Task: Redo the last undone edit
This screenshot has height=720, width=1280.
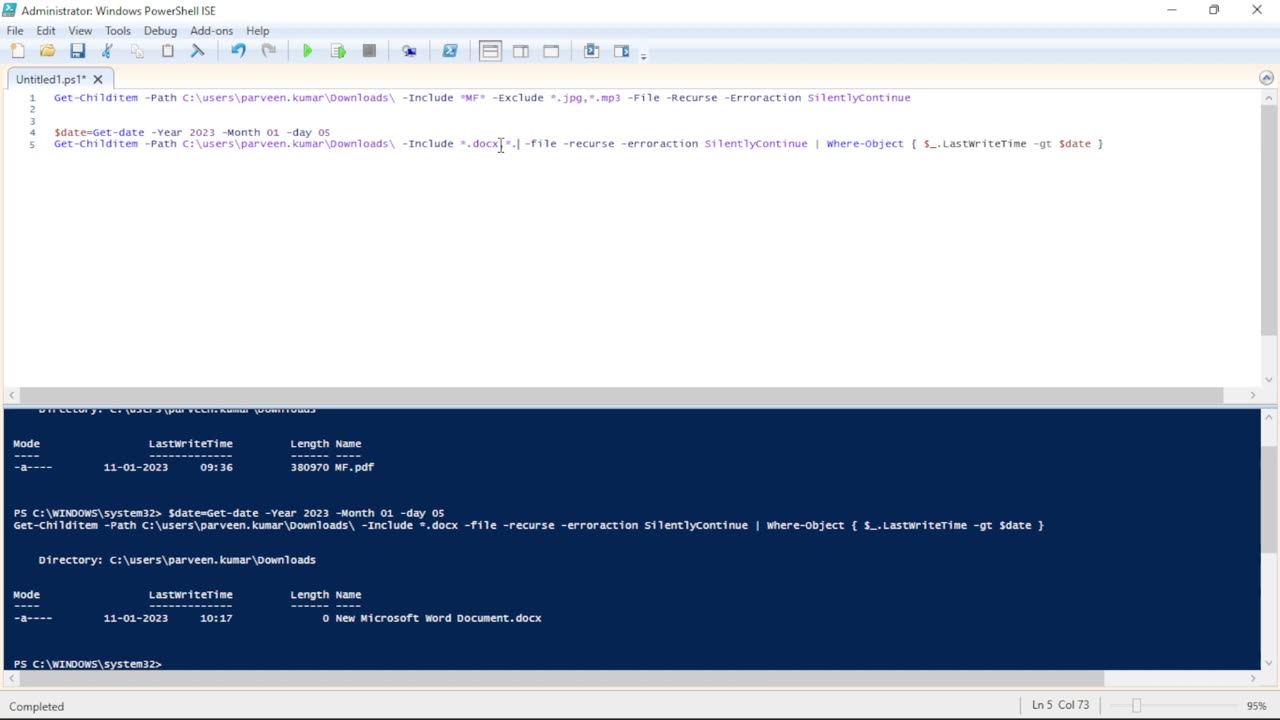Action: [268, 51]
